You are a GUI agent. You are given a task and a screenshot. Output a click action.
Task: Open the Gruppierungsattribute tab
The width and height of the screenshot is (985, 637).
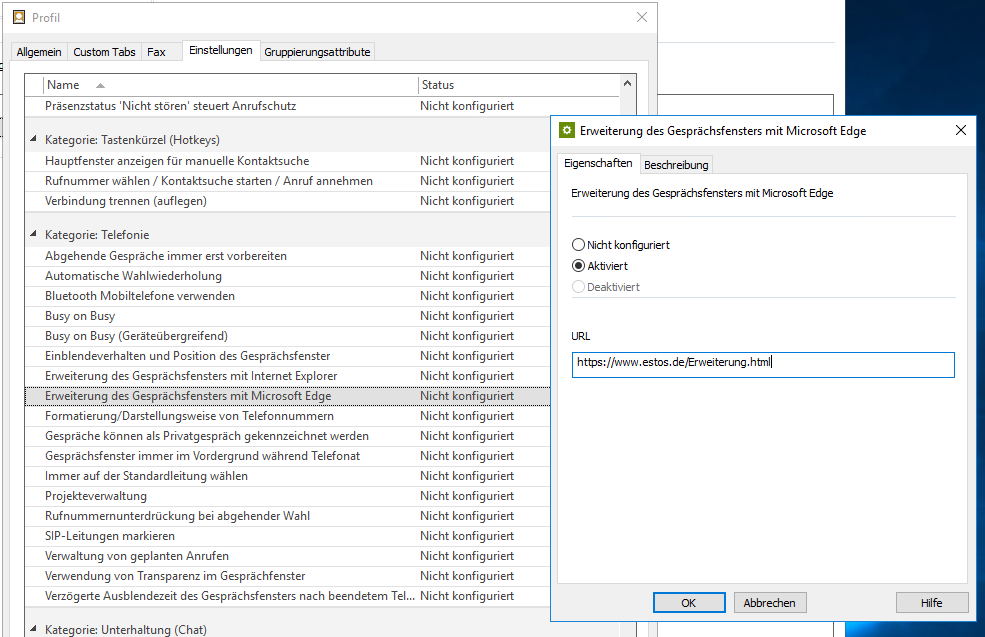click(317, 52)
